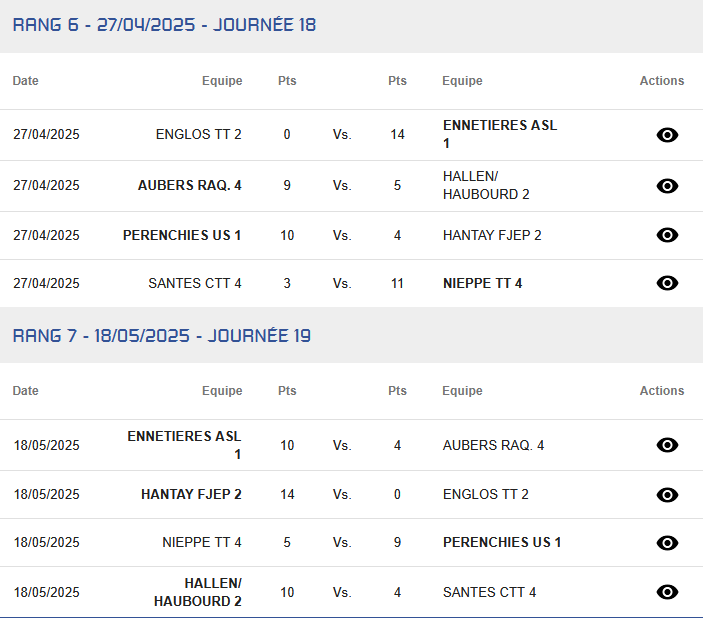Click PERENCHIES US 1 home team name
703x620 pixels.
[x=182, y=235]
